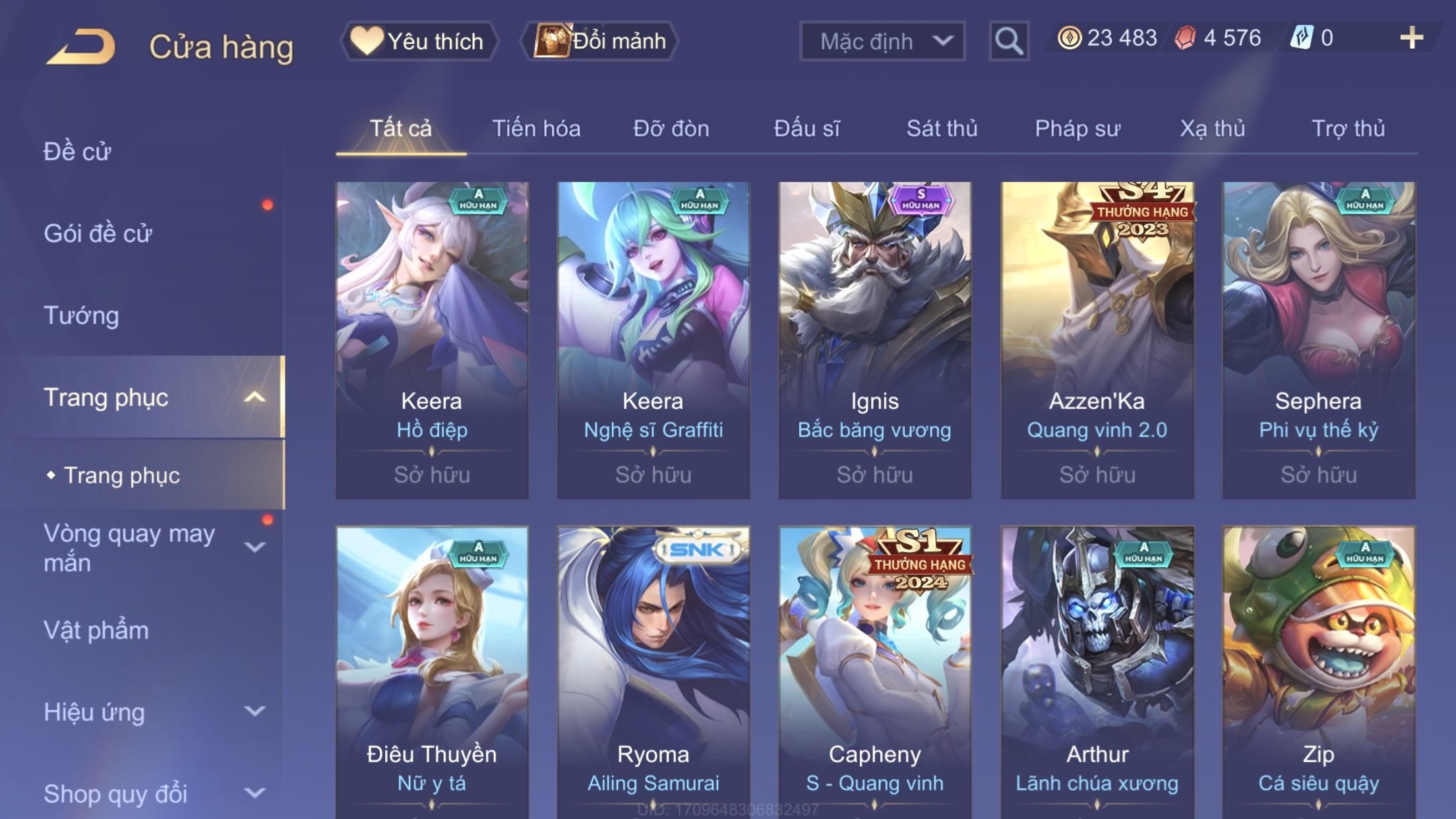Open Đổi mảnh fragment exchange button
Image resolution: width=1456 pixels, height=819 pixels.
[599, 41]
